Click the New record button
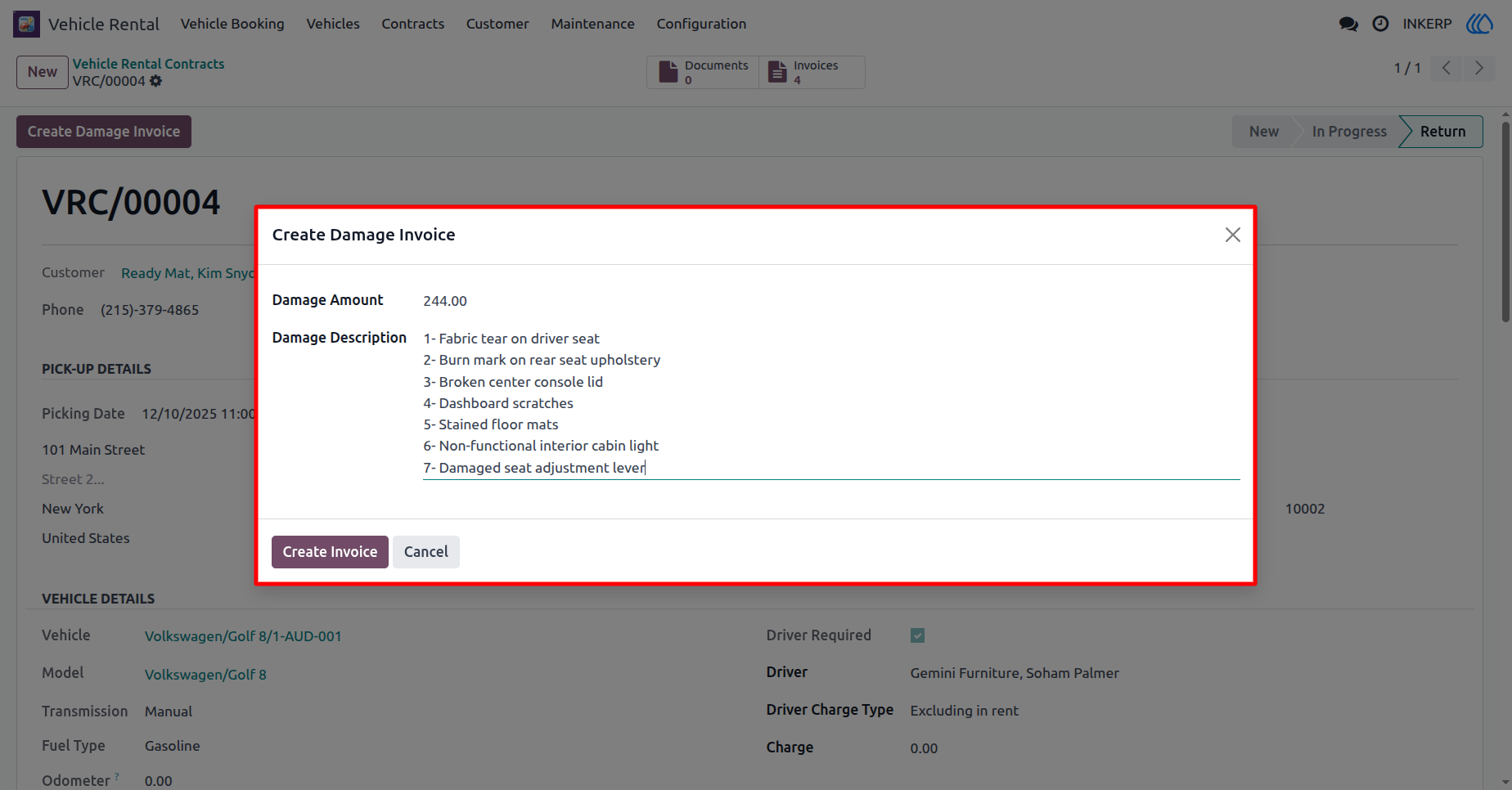Image resolution: width=1512 pixels, height=790 pixels. click(43, 72)
